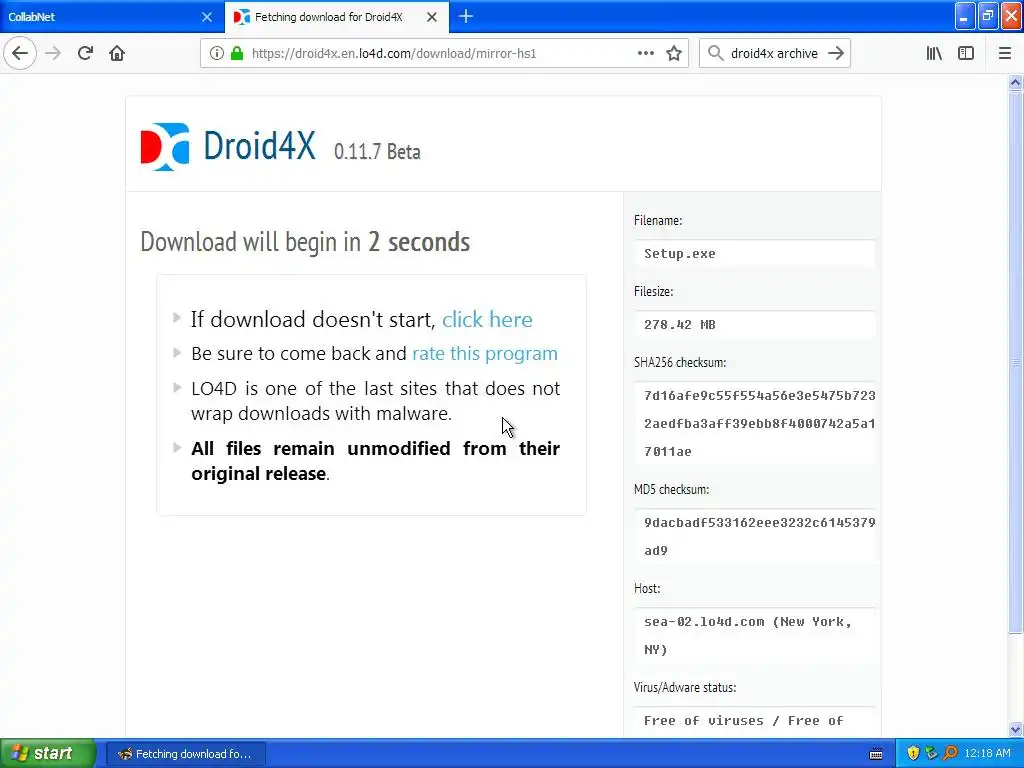Toggle the sidebar view icon

point(965,53)
